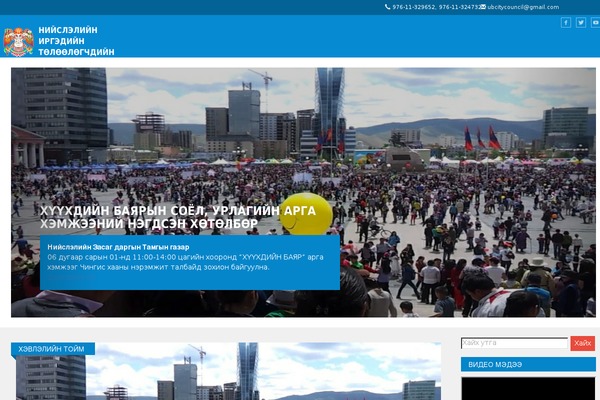Open the ВИДЕО МЭДЭЭ section header

528,364
